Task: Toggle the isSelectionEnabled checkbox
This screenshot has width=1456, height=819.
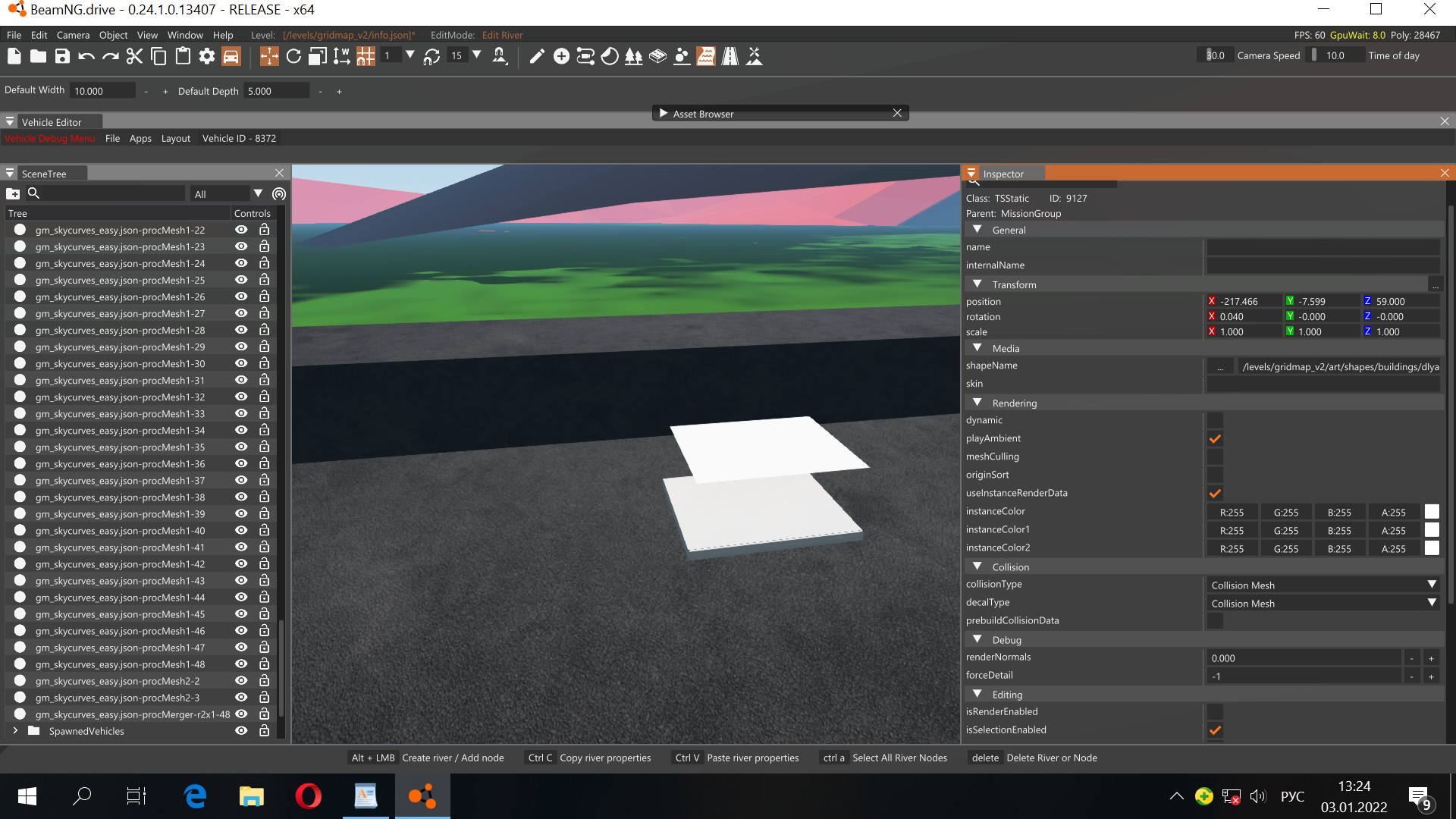Action: pos(1215,730)
